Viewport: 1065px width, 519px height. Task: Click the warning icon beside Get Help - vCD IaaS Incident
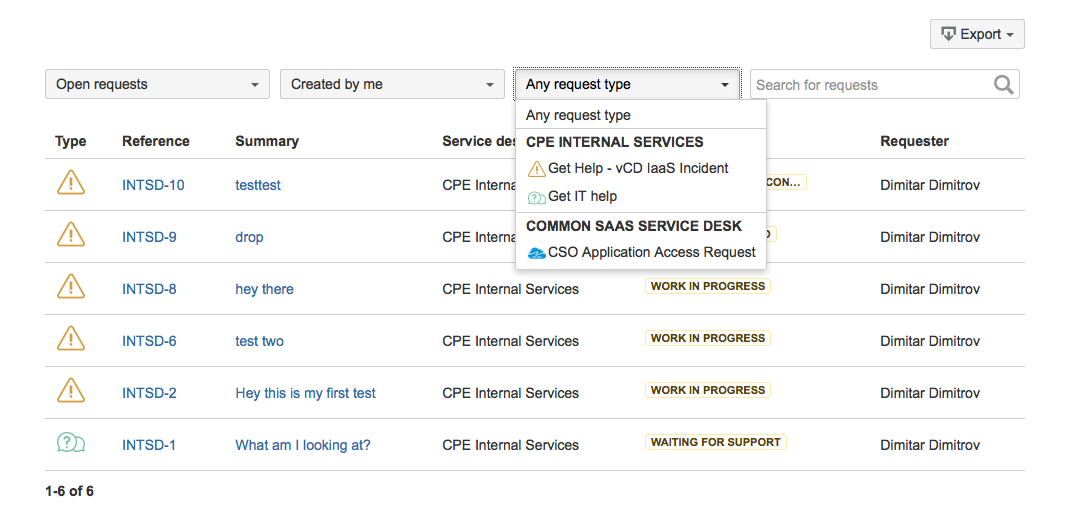(x=537, y=168)
